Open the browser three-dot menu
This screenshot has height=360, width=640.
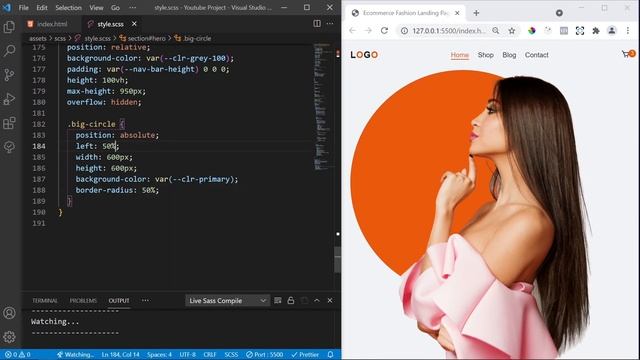pos(628,31)
